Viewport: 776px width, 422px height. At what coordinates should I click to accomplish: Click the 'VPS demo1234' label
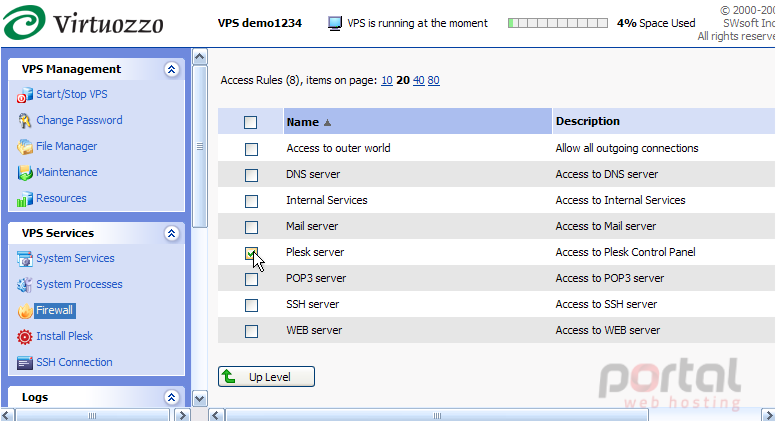pyautogui.click(x=260, y=23)
